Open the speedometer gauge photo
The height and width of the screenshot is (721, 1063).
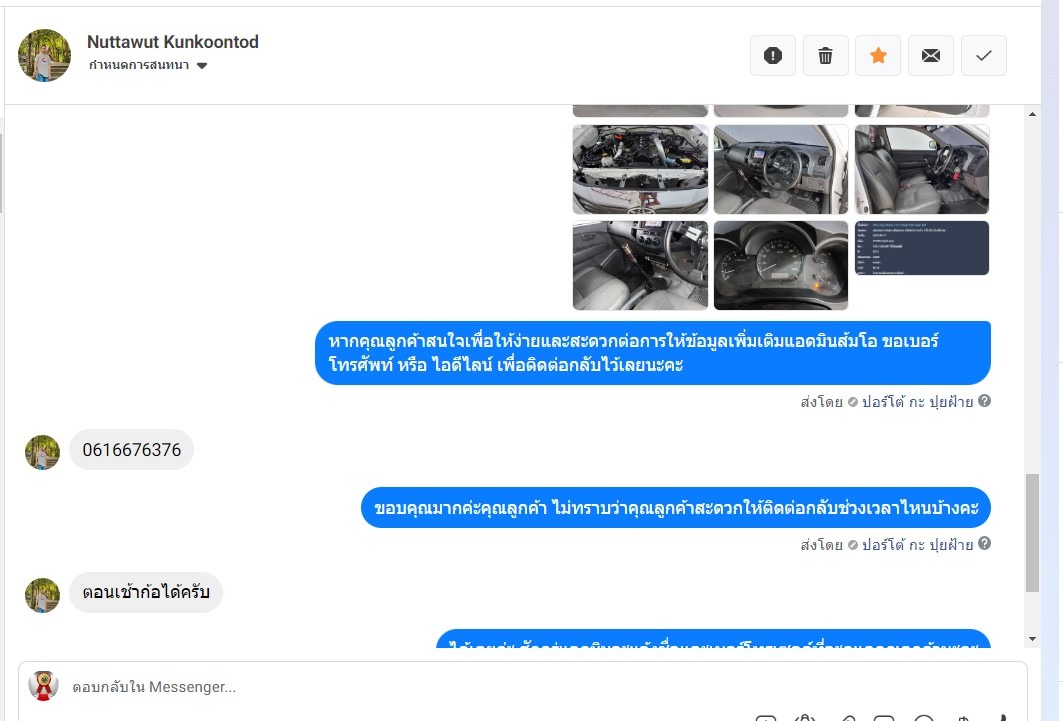pyautogui.click(x=781, y=265)
